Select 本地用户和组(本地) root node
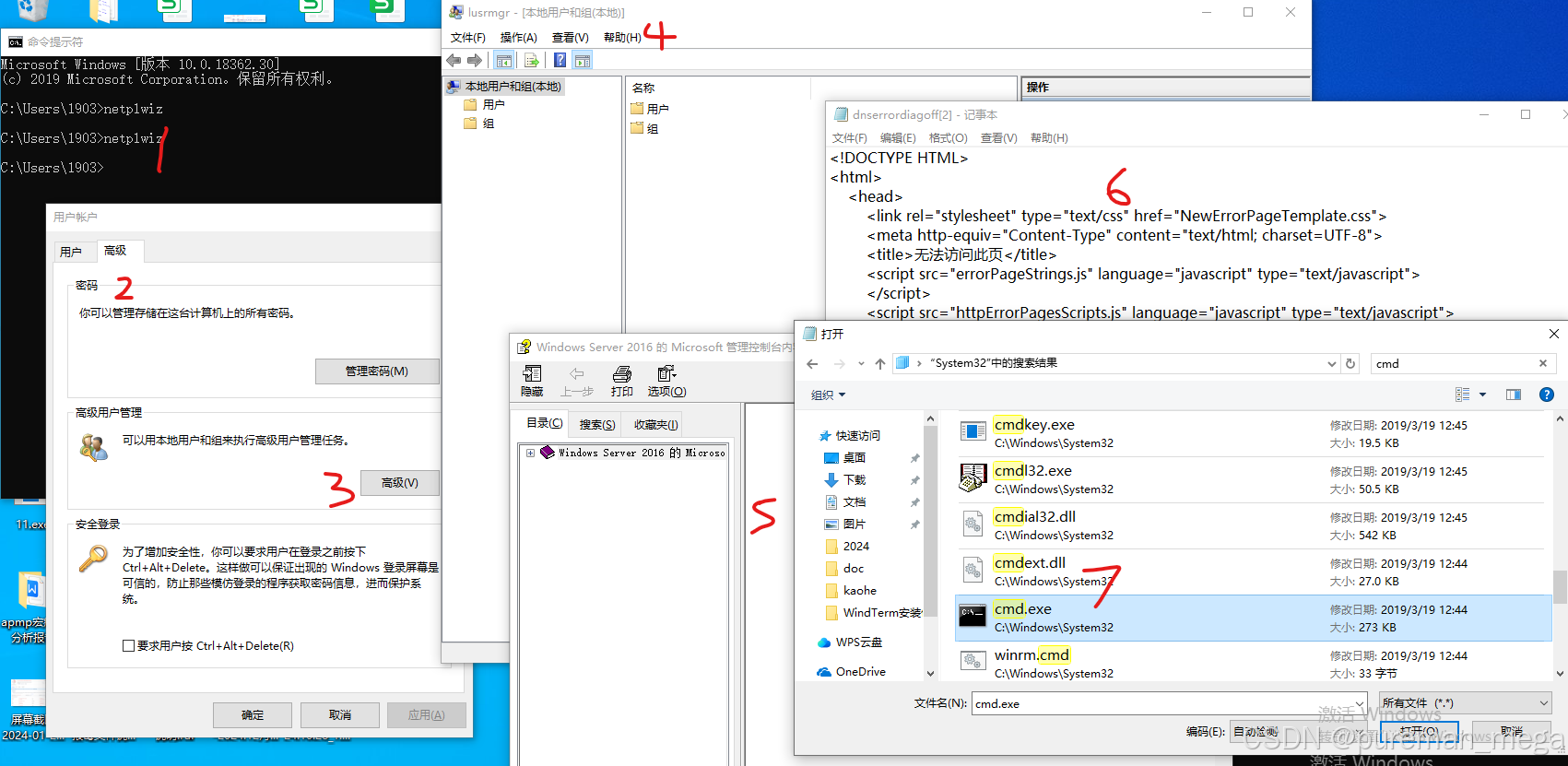 (x=504, y=87)
